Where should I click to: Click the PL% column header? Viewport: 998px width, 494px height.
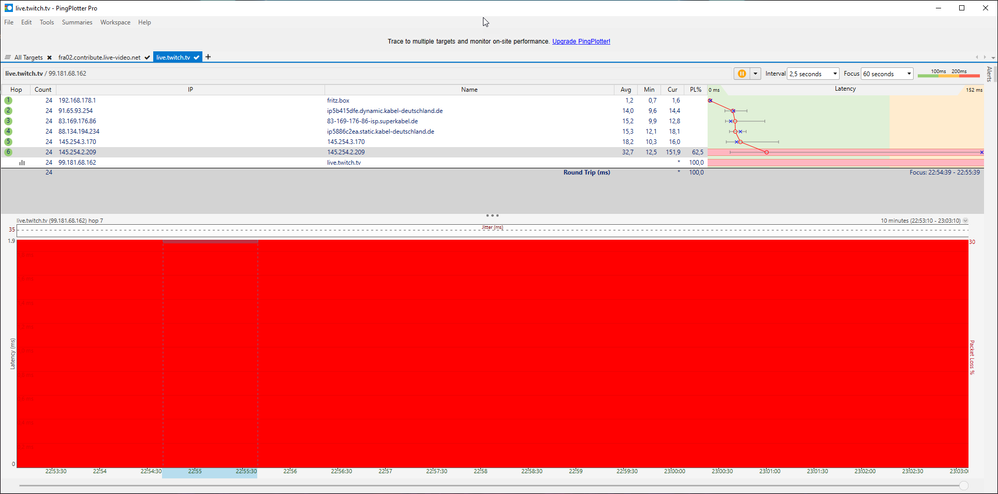[x=695, y=90]
